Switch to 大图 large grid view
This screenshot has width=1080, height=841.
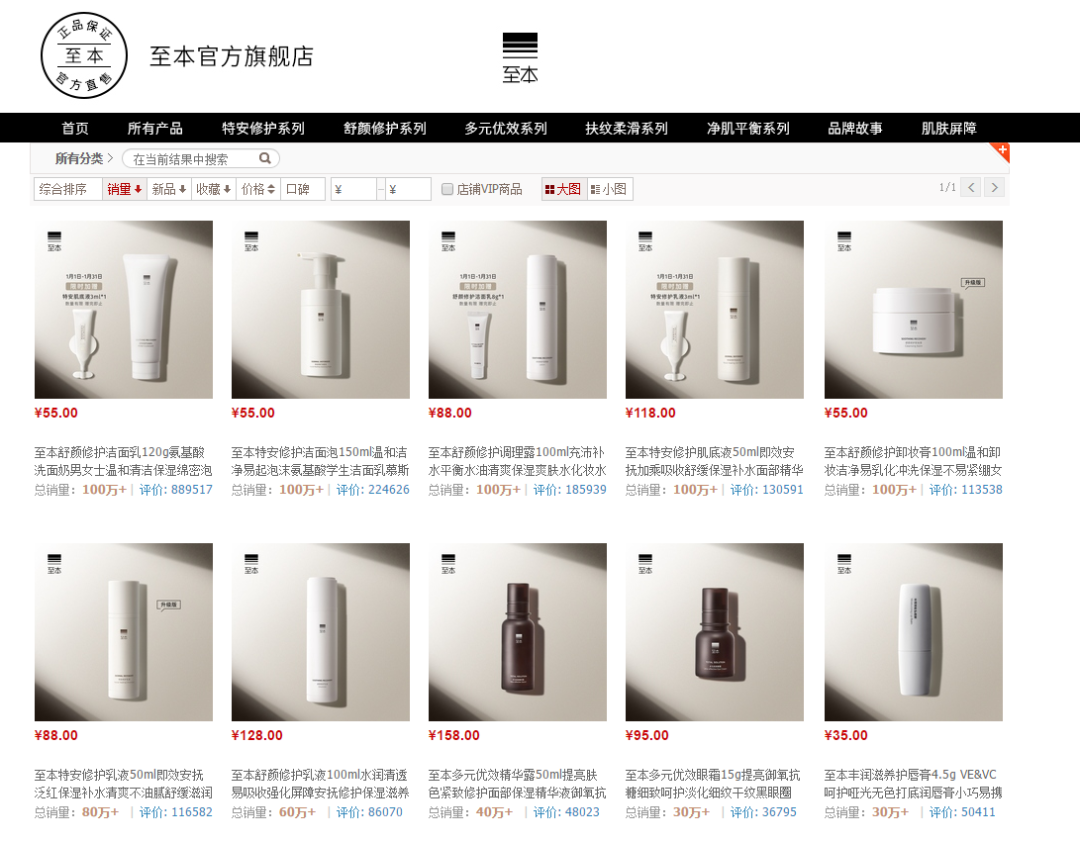[x=563, y=189]
